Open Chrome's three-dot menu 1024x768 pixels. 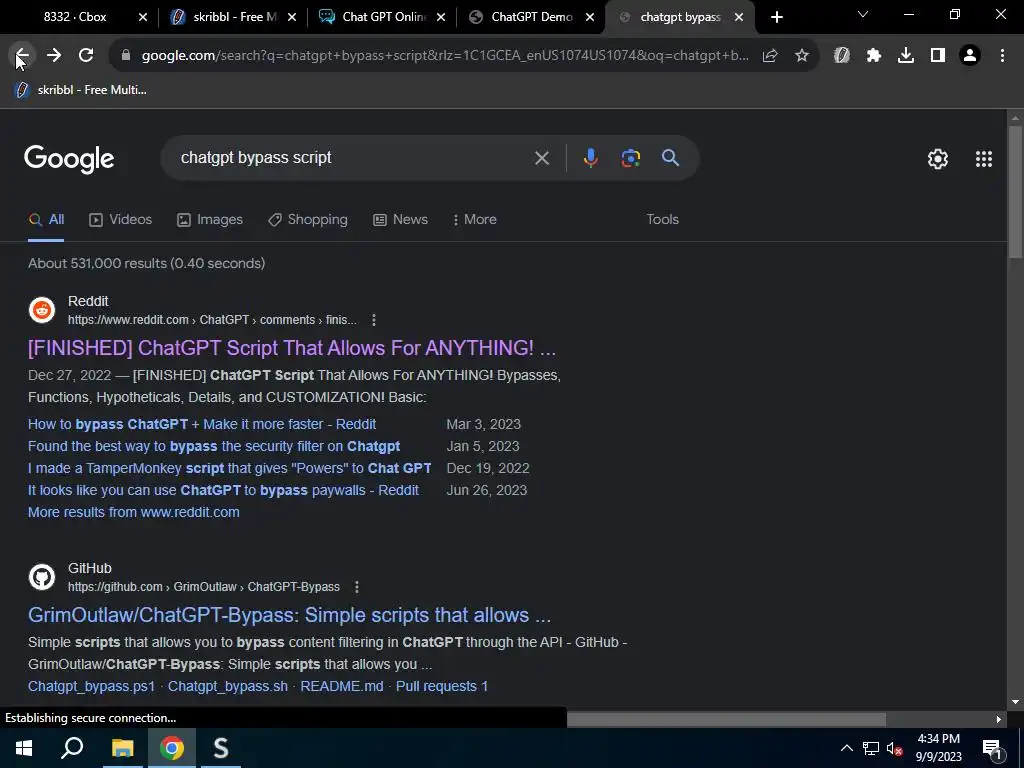pos(1002,56)
